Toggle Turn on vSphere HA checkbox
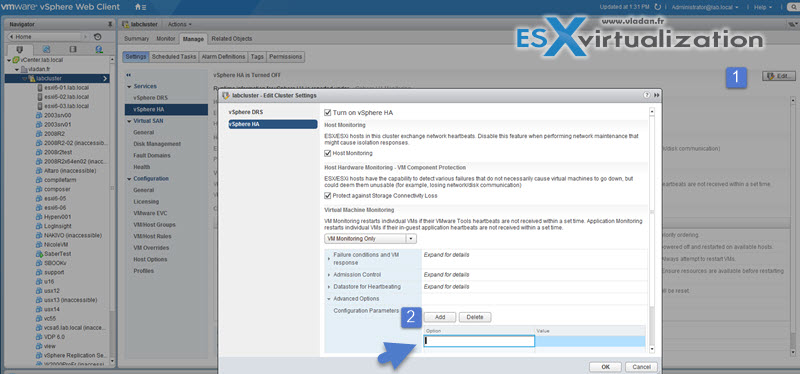The image size is (800, 374). (328, 112)
